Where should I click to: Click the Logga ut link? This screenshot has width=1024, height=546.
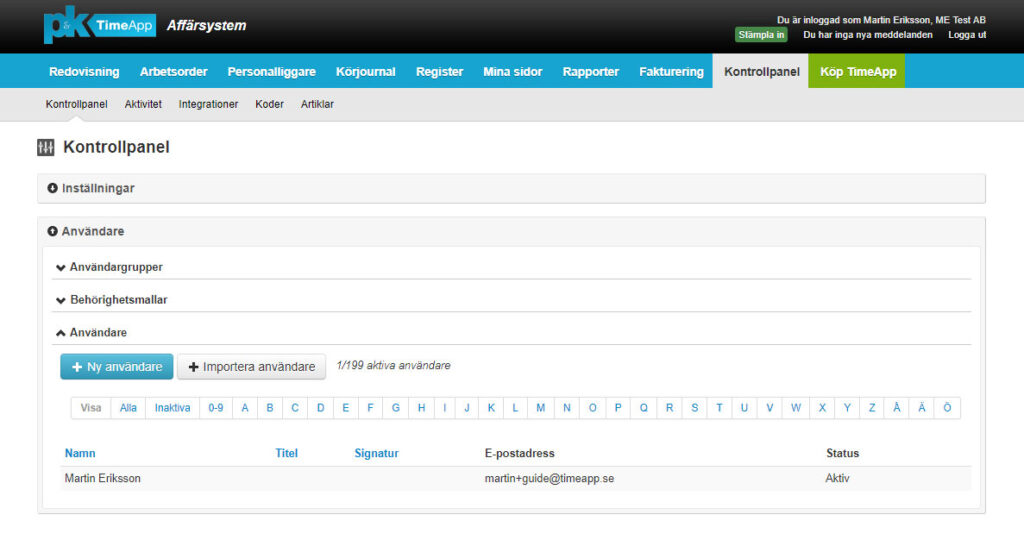click(966, 34)
